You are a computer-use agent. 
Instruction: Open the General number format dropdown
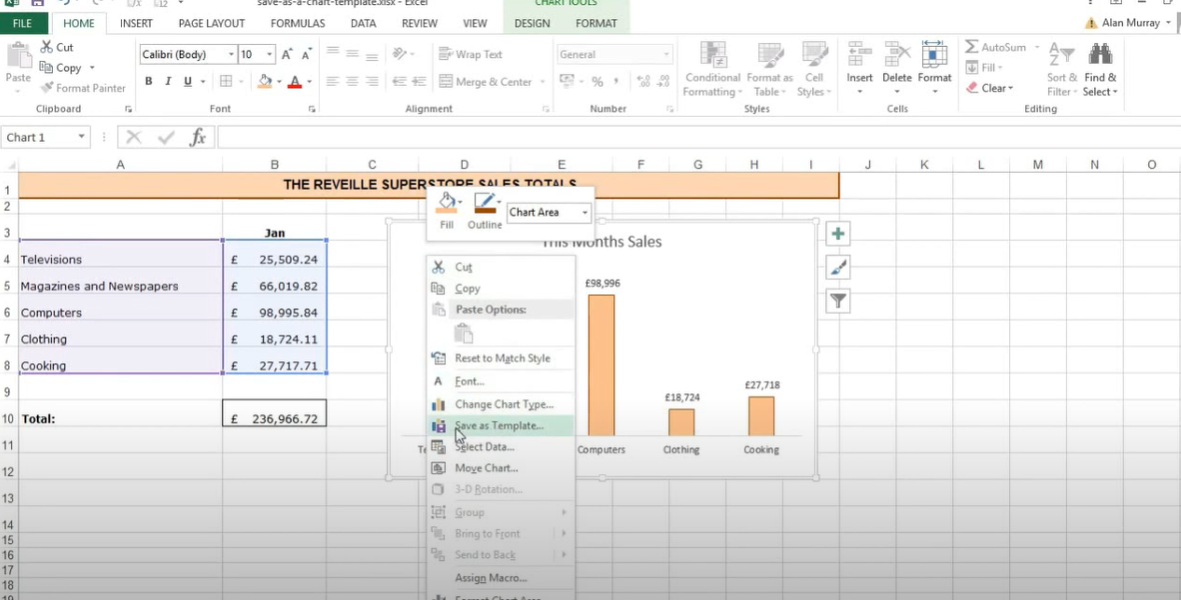click(x=667, y=54)
